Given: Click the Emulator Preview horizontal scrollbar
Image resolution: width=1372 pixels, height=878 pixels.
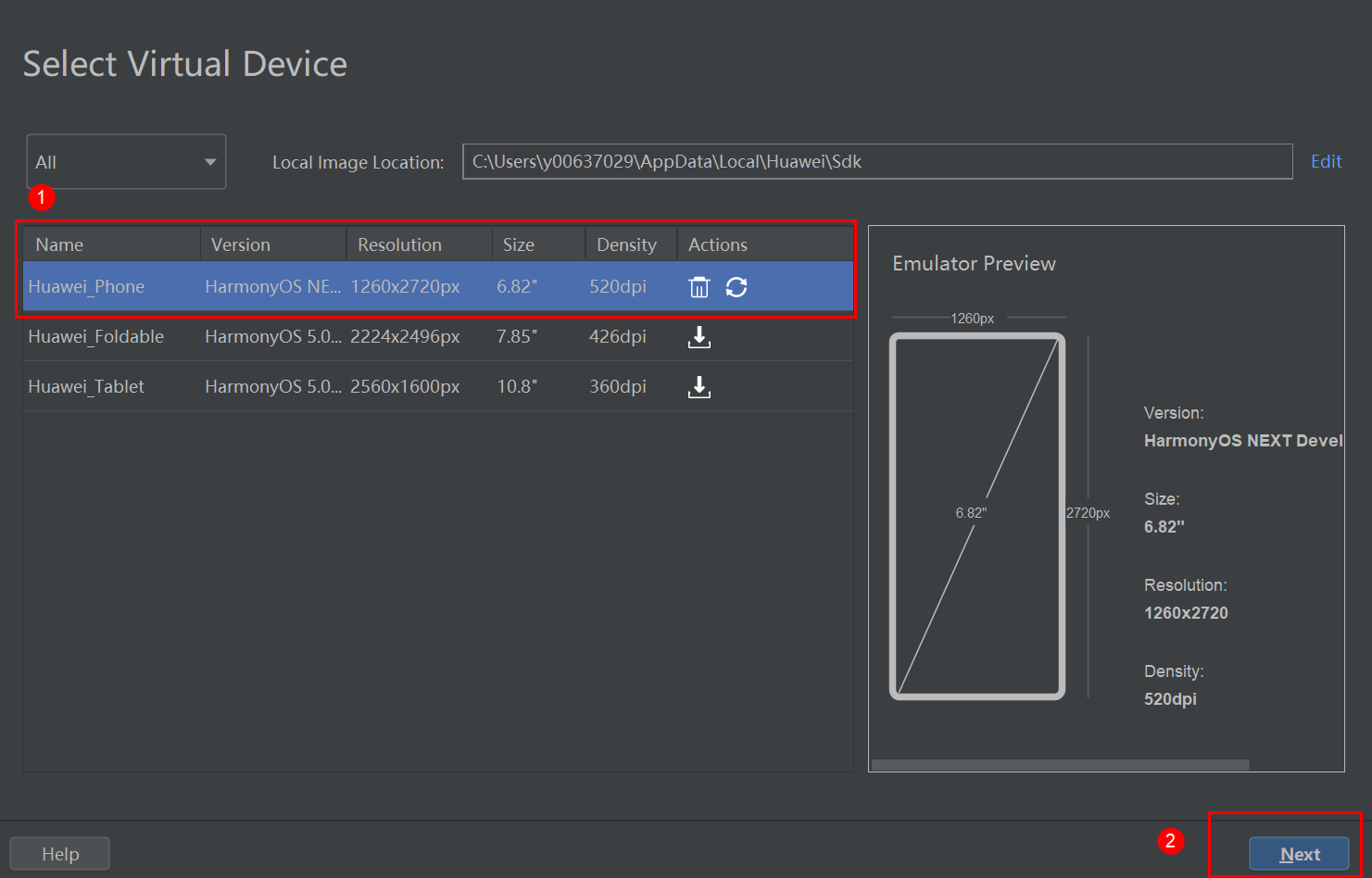Looking at the screenshot, I should coord(1061,765).
